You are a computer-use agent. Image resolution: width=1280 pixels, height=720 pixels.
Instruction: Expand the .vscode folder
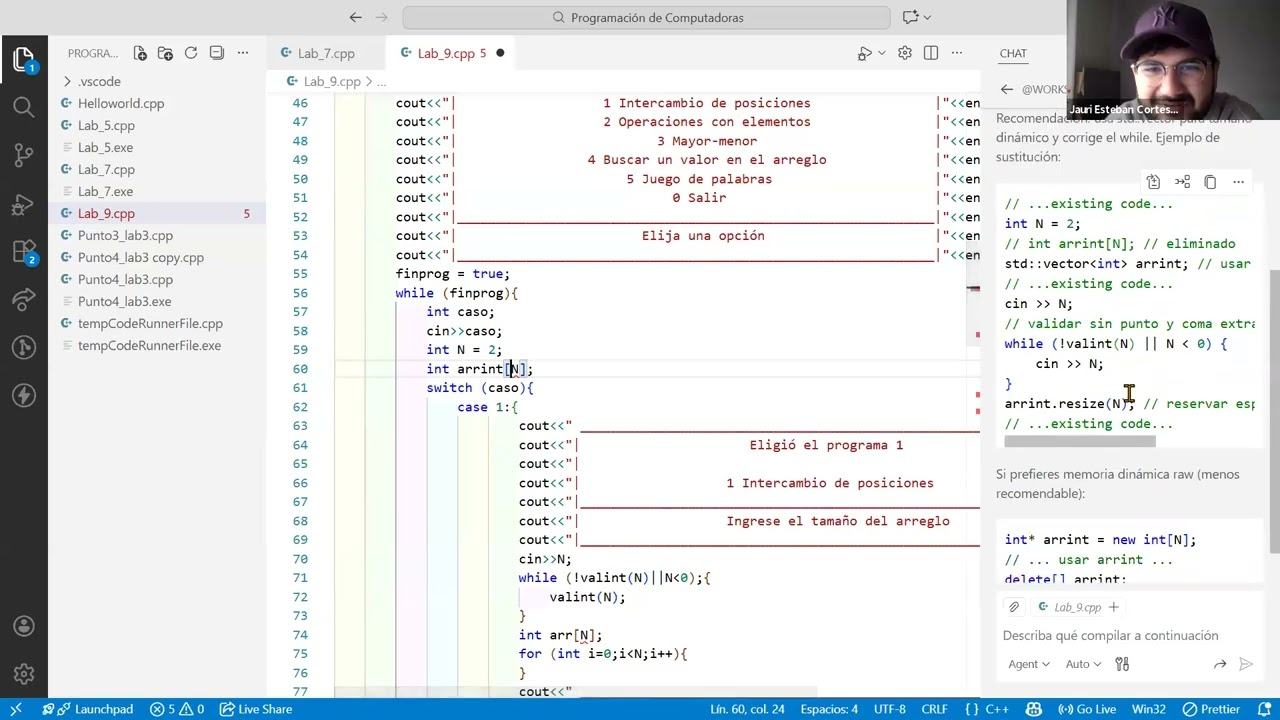pyautogui.click(x=99, y=82)
